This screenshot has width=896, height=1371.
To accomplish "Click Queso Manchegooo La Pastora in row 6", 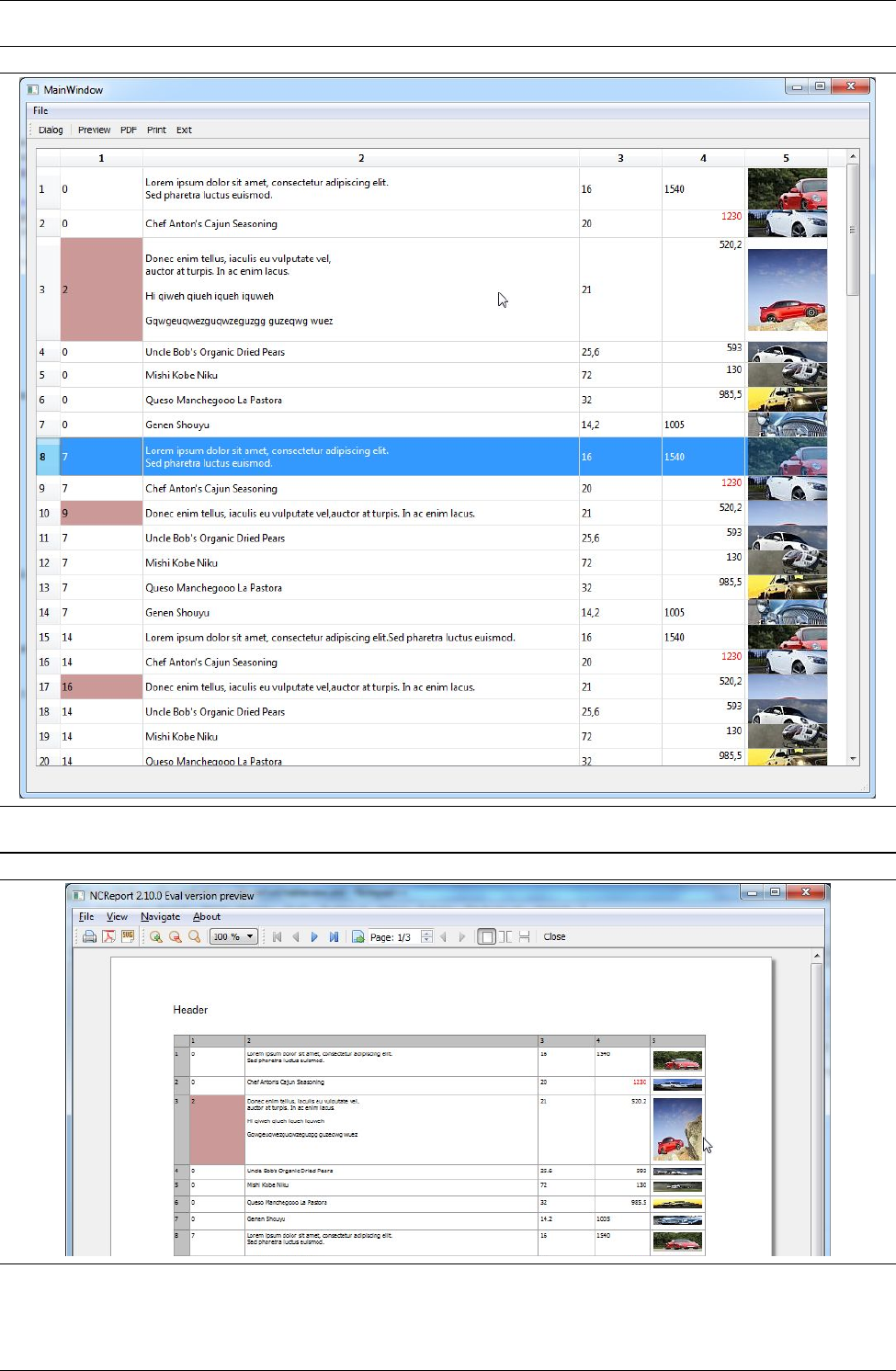I will [x=213, y=400].
